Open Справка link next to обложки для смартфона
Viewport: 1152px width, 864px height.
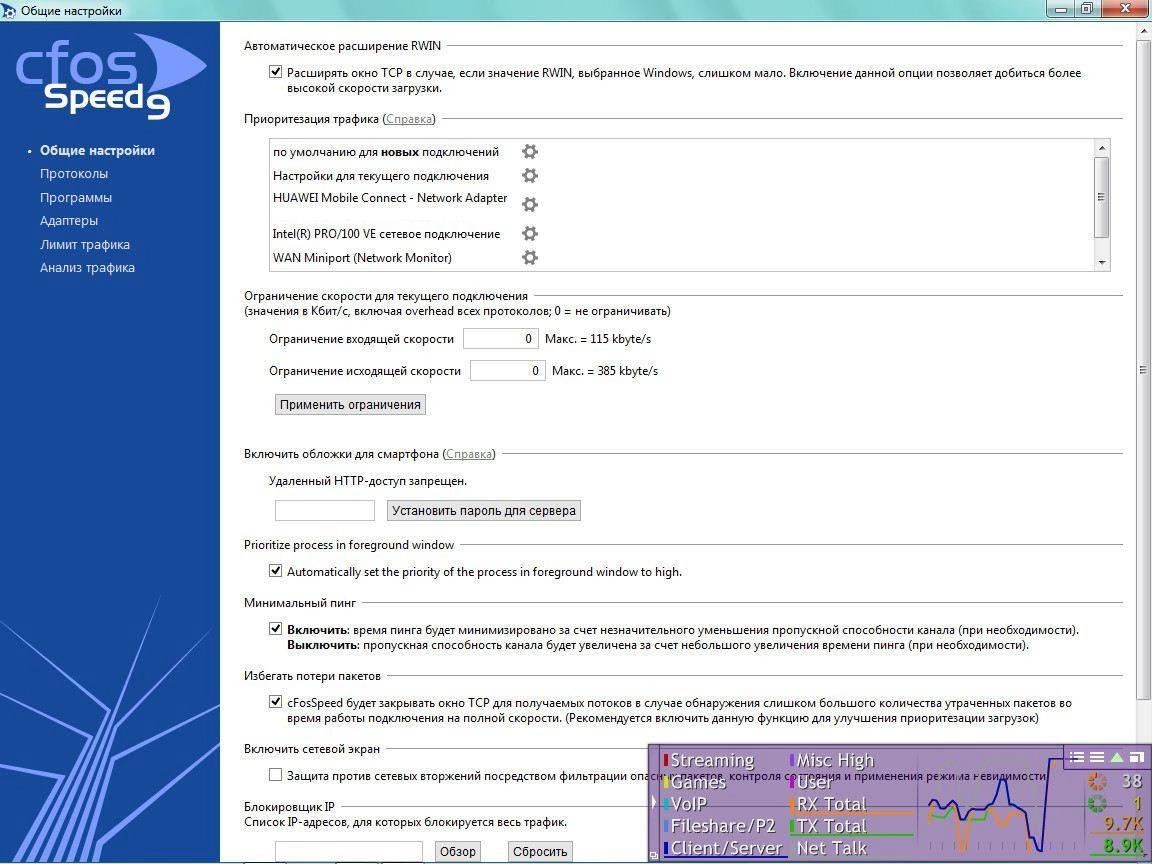coord(469,454)
